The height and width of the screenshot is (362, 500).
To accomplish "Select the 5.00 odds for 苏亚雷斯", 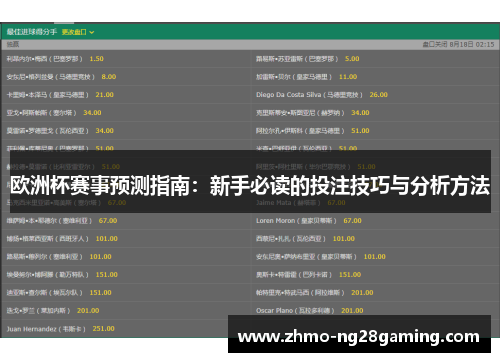I will [x=352, y=59].
